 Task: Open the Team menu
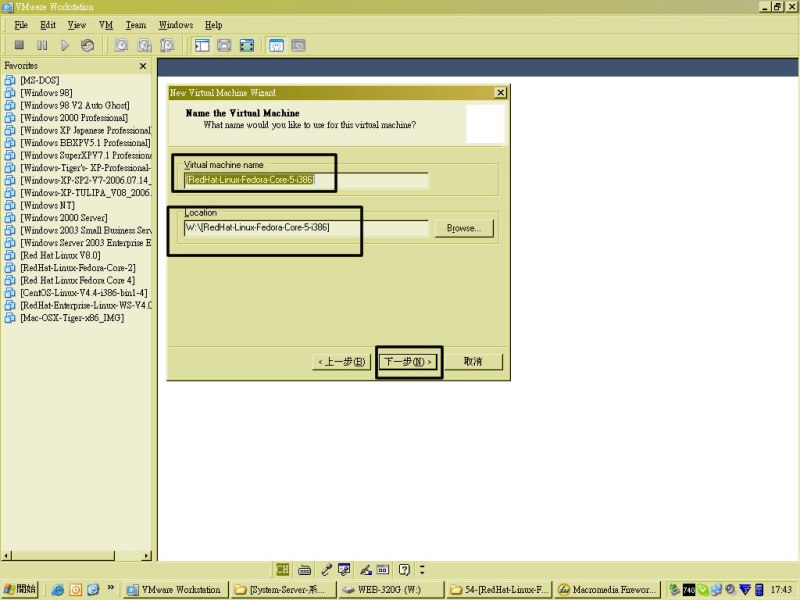[x=136, y=25]
